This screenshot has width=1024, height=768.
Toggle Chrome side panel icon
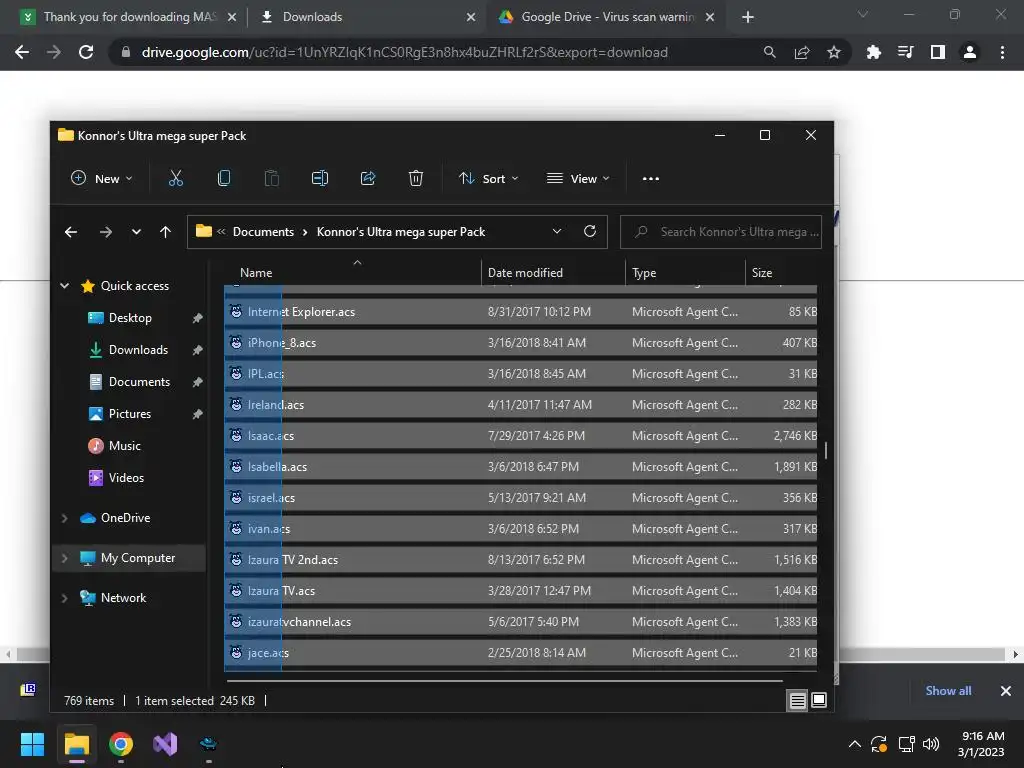pos(938,52)
